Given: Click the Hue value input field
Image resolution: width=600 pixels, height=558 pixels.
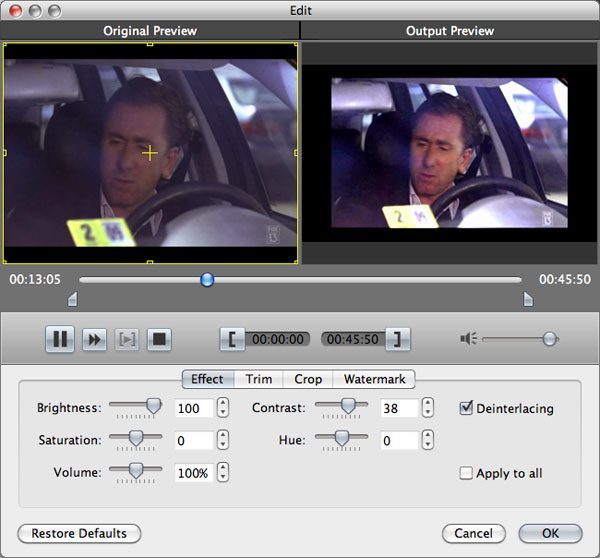Looking at the screenshot, I should point(398,440).
